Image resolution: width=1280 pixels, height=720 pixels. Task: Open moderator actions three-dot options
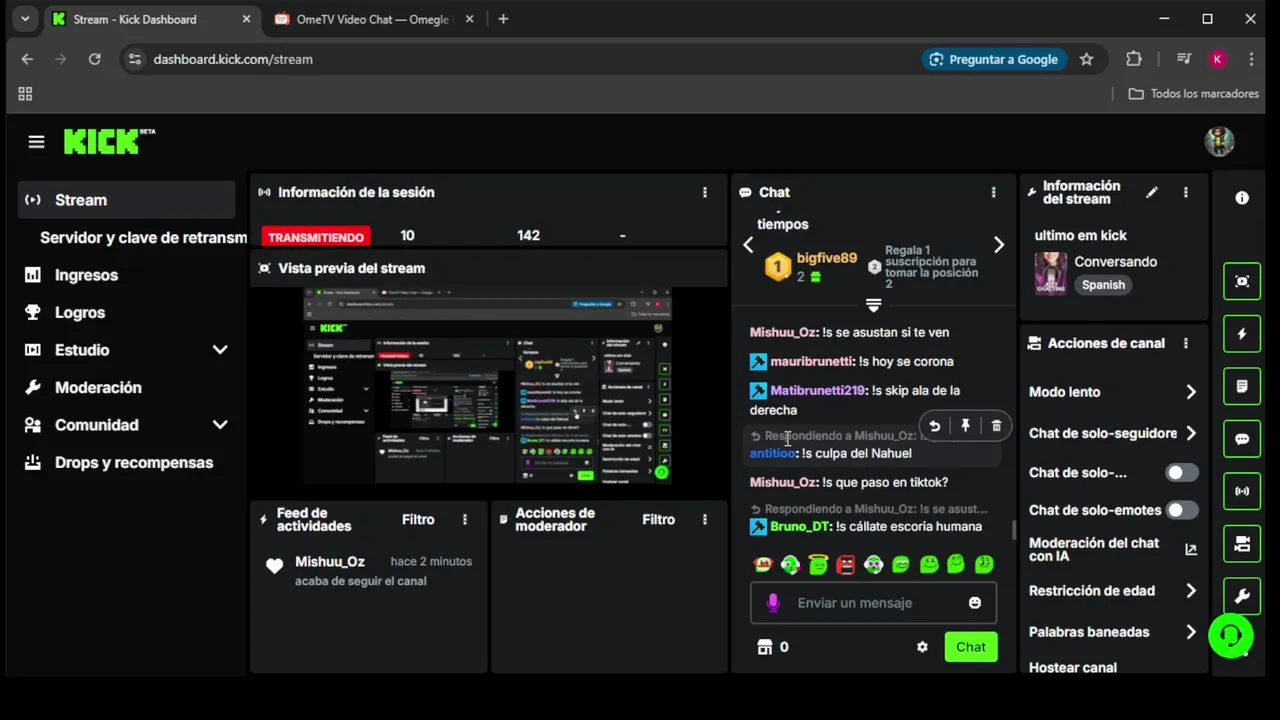point(705,519)
